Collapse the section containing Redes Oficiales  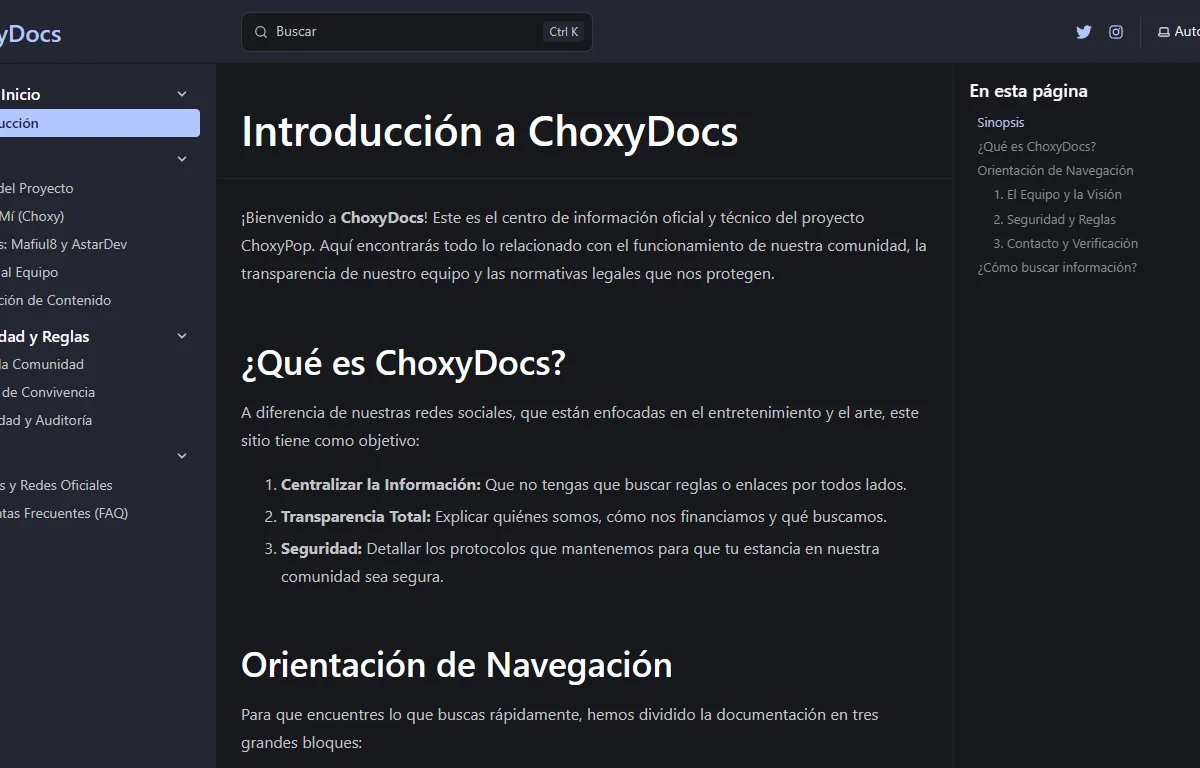coord(182,456)
